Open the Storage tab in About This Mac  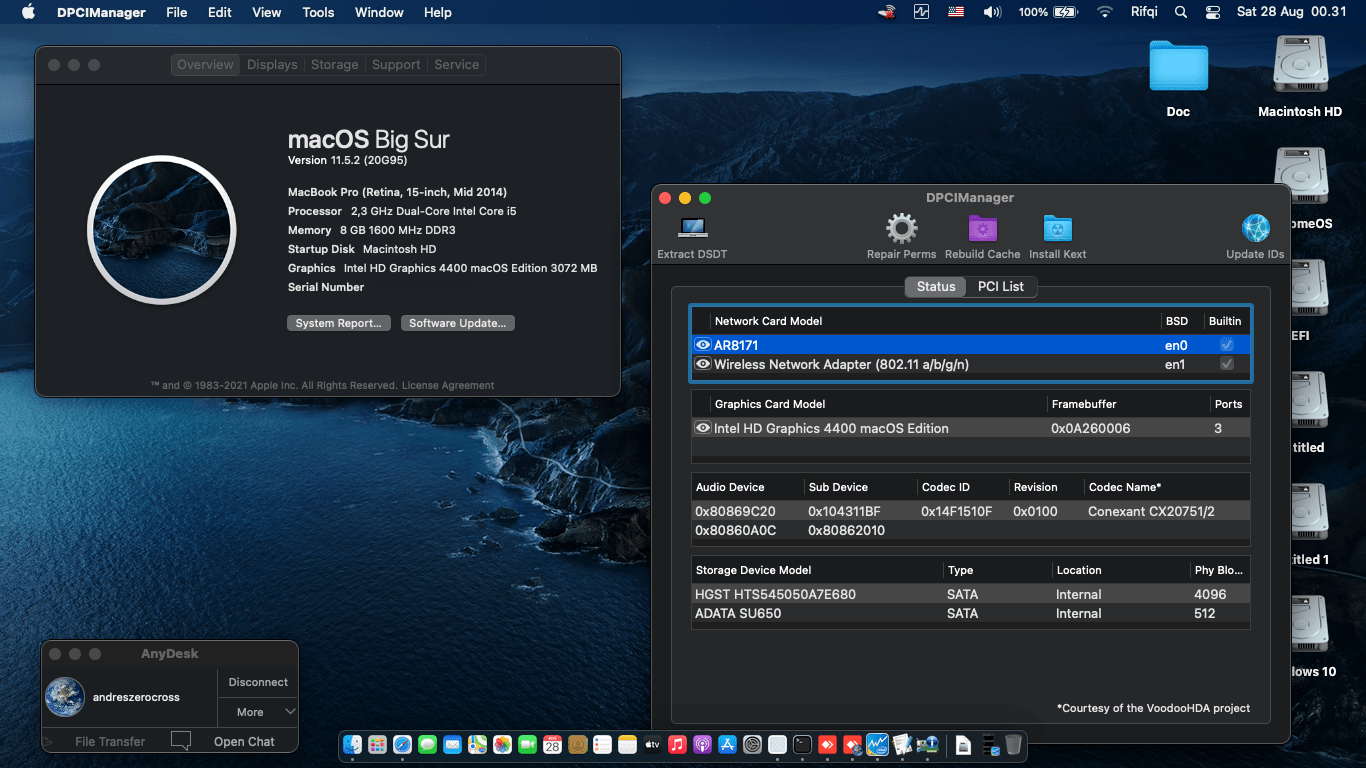pos(334,64)
